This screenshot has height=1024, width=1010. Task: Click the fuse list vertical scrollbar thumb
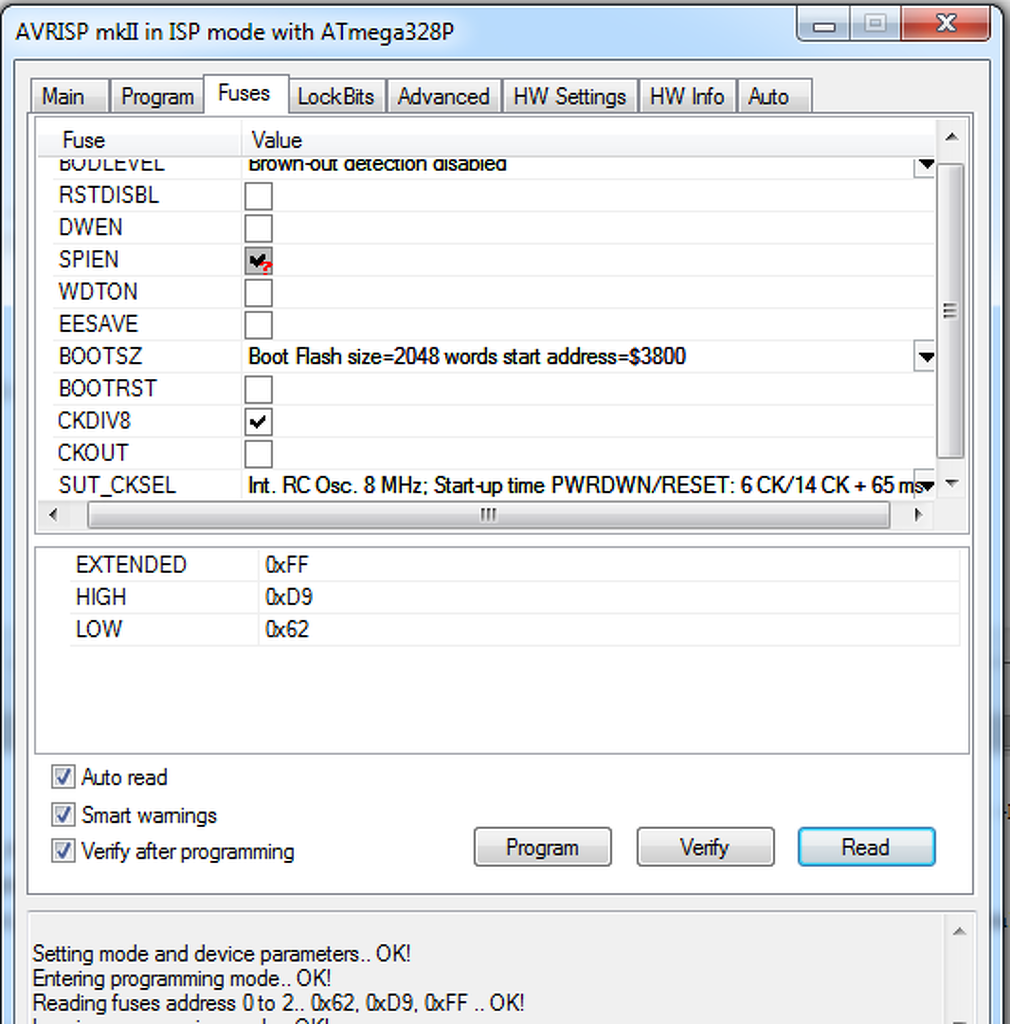(x=951, y=311)
